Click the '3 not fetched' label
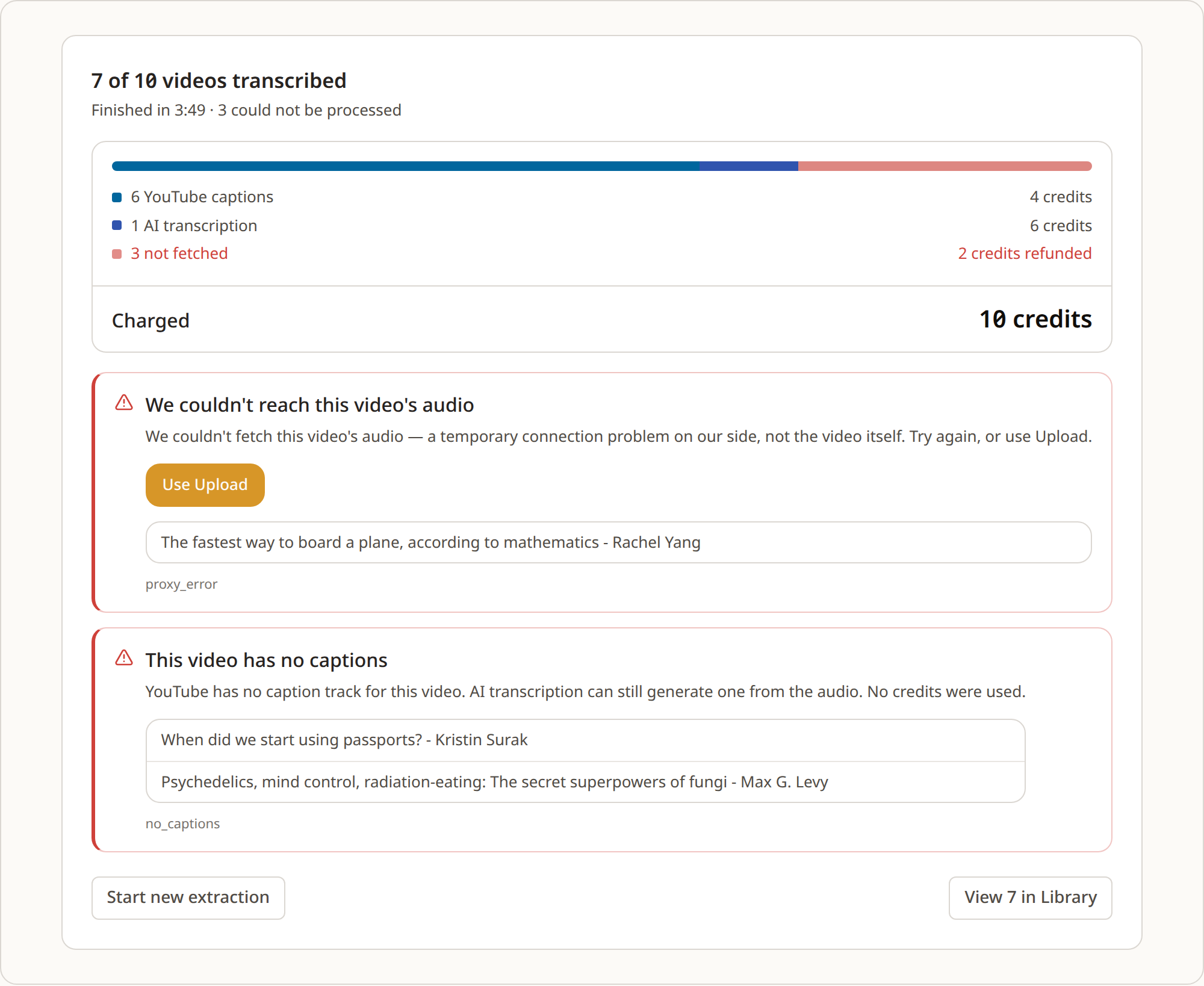Image resolution: width=1204 pixels, height=986 pixels. click(179, 253)
